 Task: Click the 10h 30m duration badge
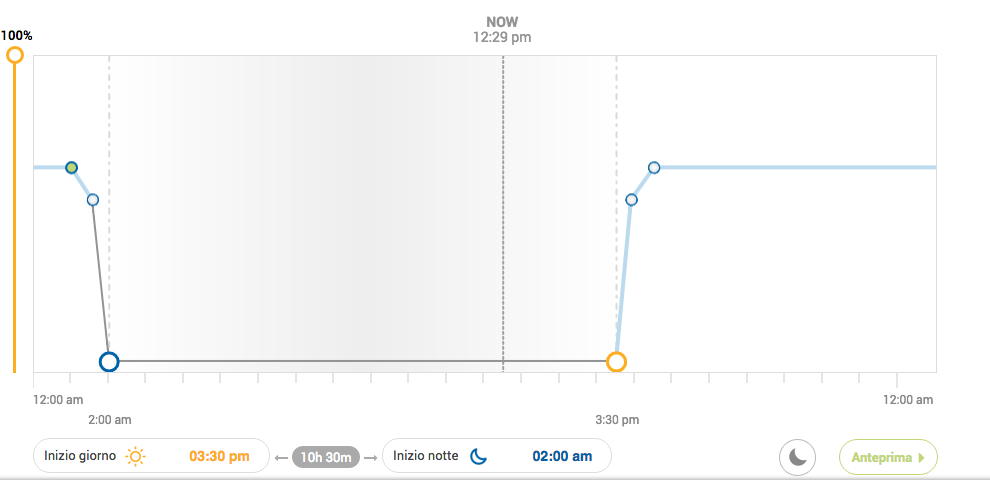coord(326,457)
